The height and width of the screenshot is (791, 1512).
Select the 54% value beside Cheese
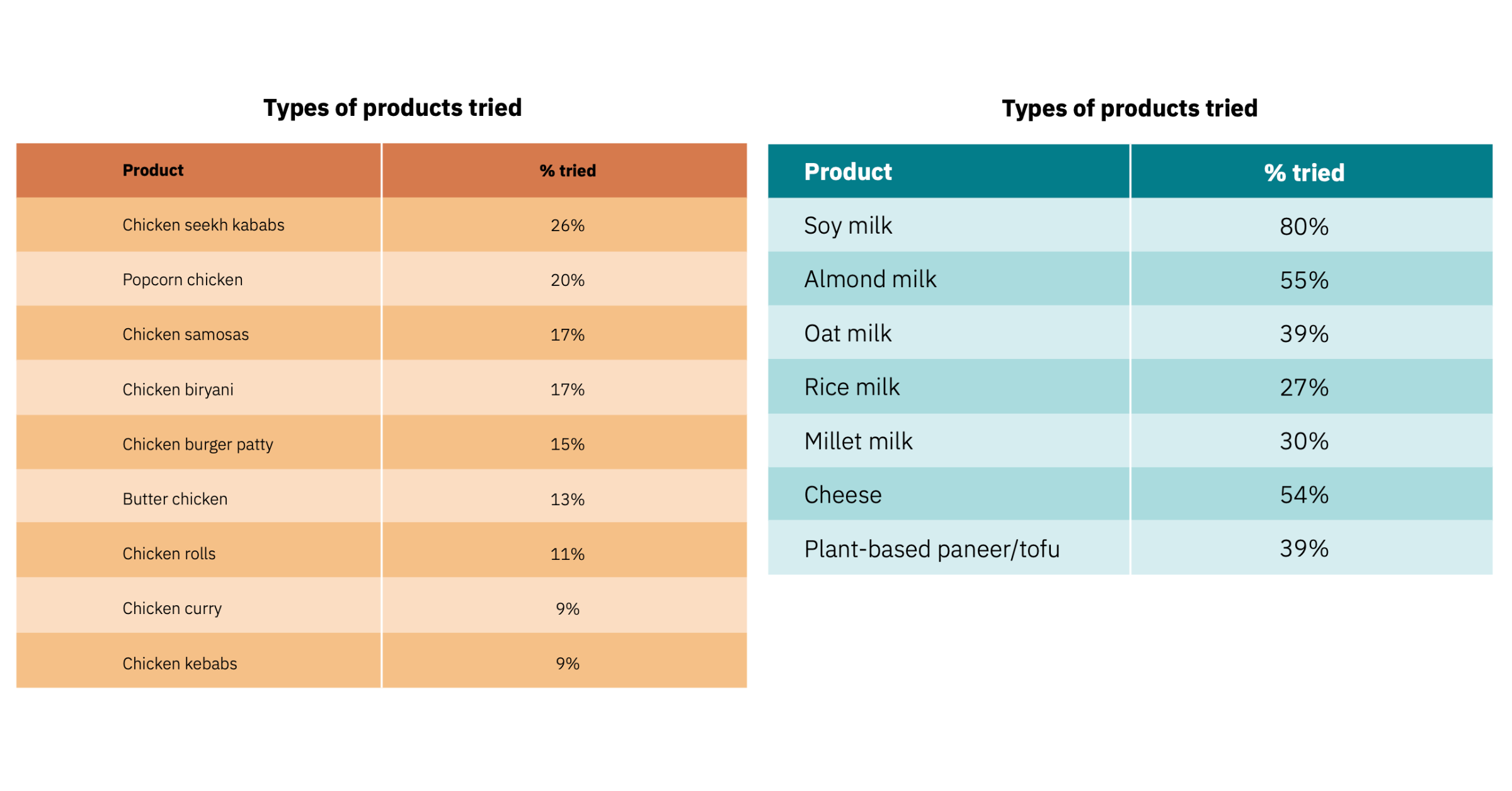[1303, 495]
